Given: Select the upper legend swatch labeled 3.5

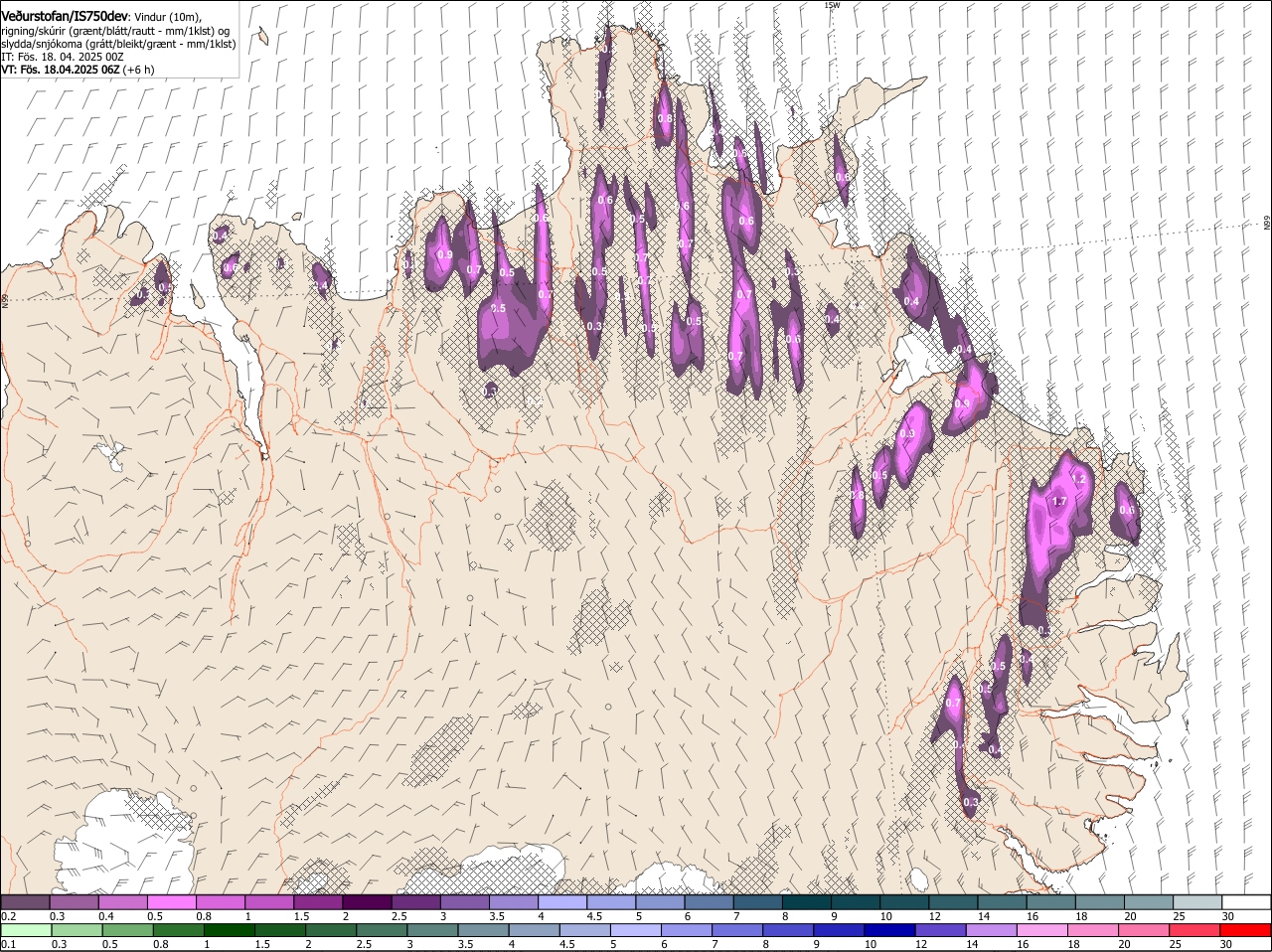Looking at the screenshot, I should pos(513,901).
